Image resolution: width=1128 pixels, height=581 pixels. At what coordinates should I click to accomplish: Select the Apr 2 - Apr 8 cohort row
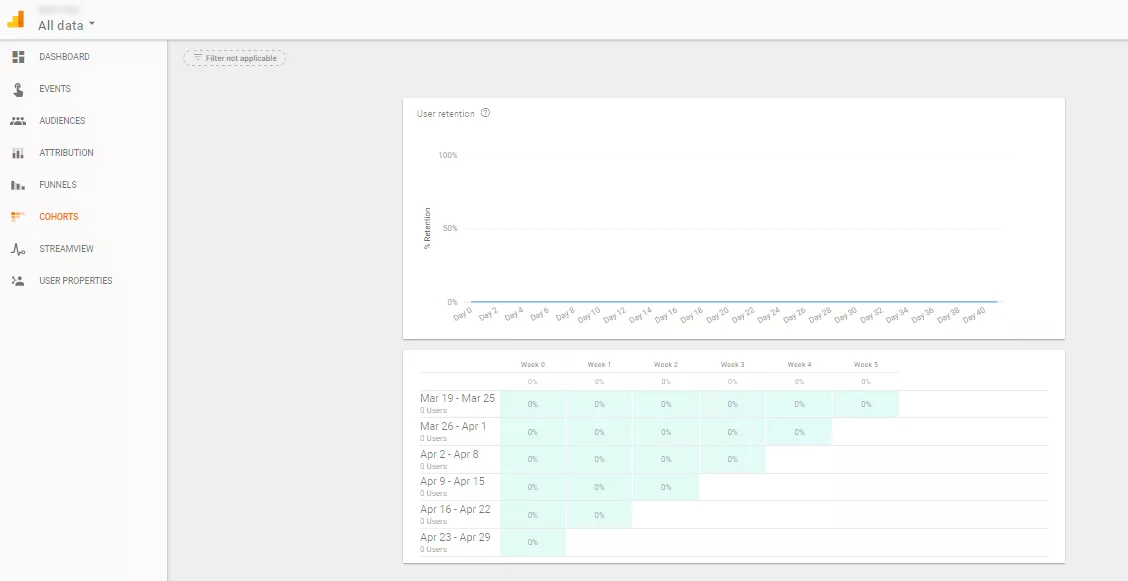734,459
